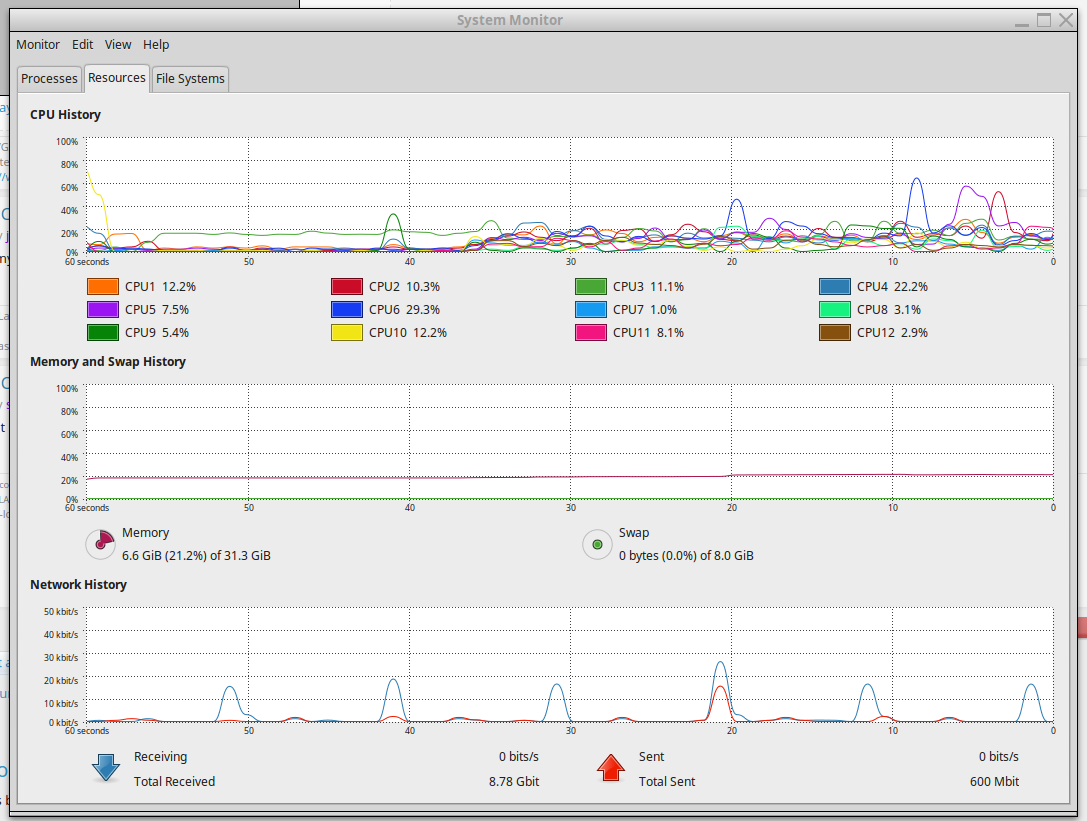Click the CPU6 blue color swatch

[x=347, y=309]
